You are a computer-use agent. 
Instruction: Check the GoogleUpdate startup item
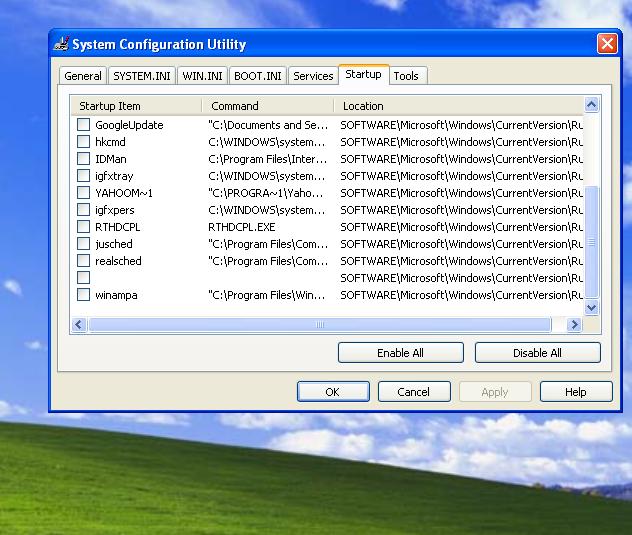[x=83, y=125]
